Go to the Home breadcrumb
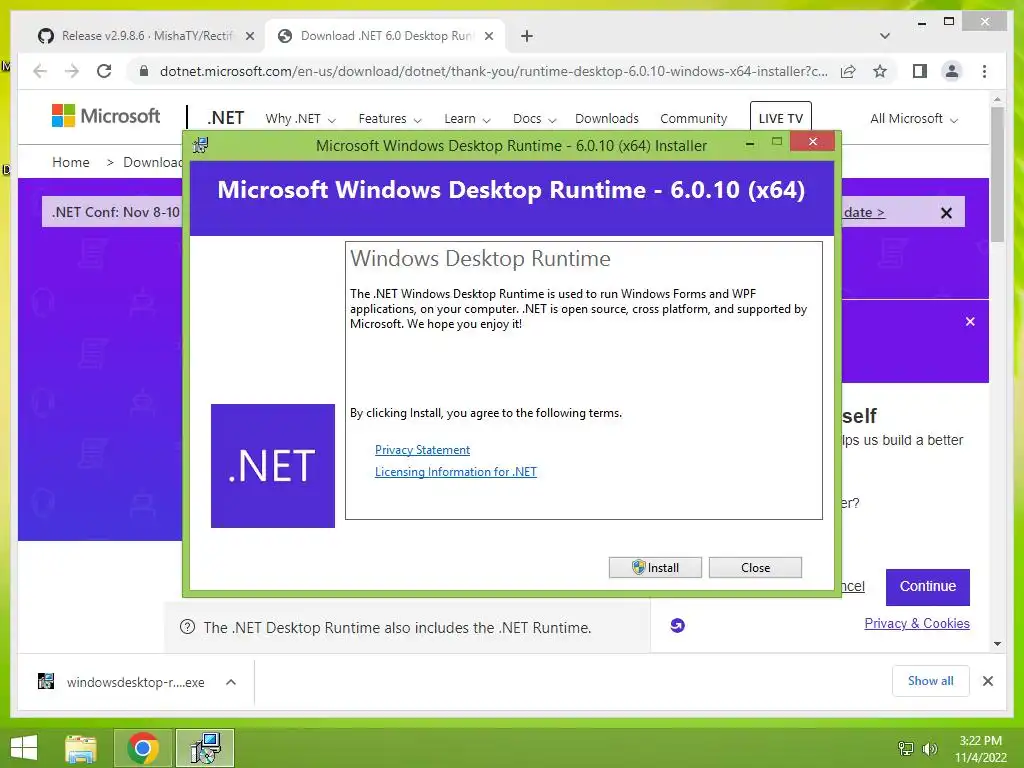1024x768 pixels. [71, 162]
